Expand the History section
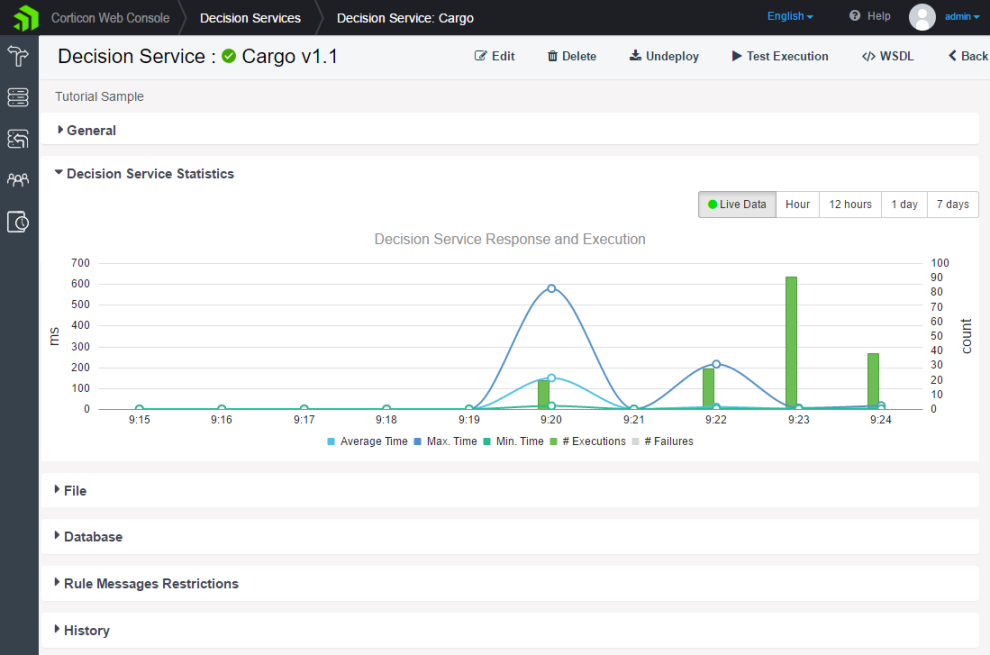The height and width of the screenshot is (655, 990). click(82, 630)
